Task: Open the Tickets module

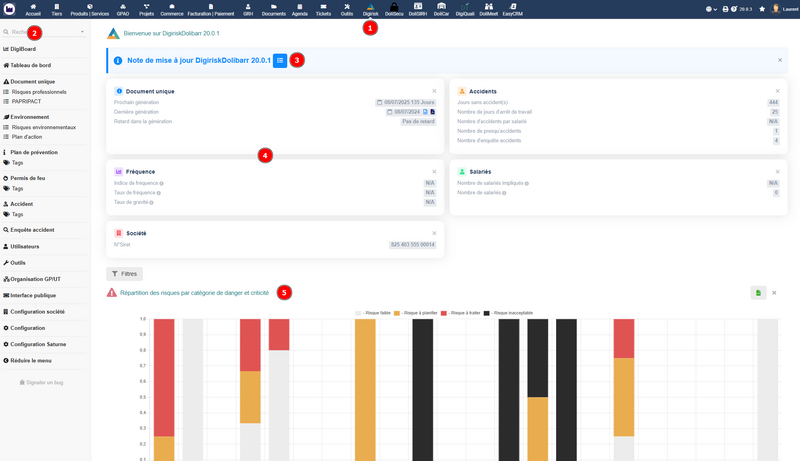Action: 323,9
